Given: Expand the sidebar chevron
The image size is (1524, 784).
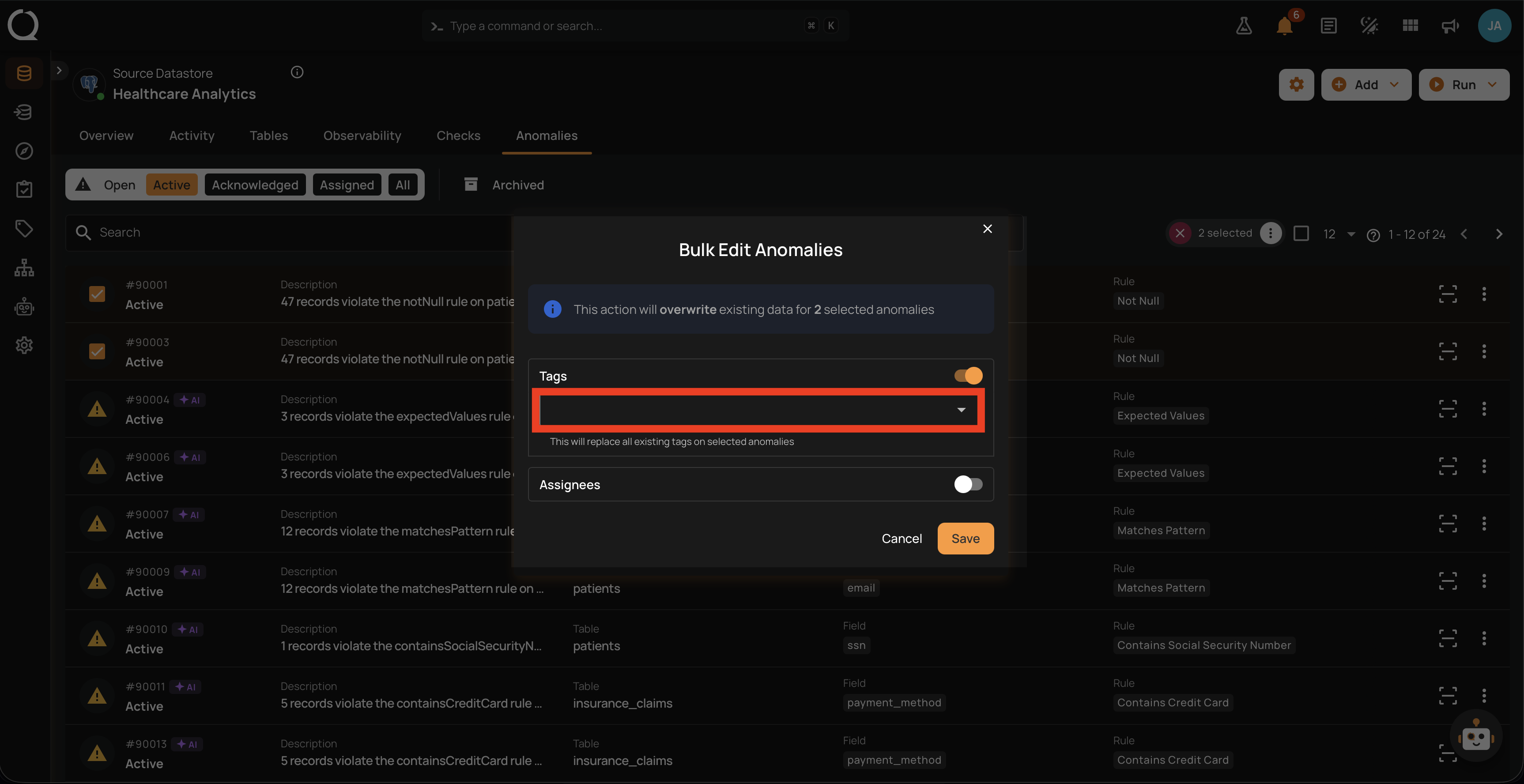Looking at the screenshot, I should tap(59, 71).
